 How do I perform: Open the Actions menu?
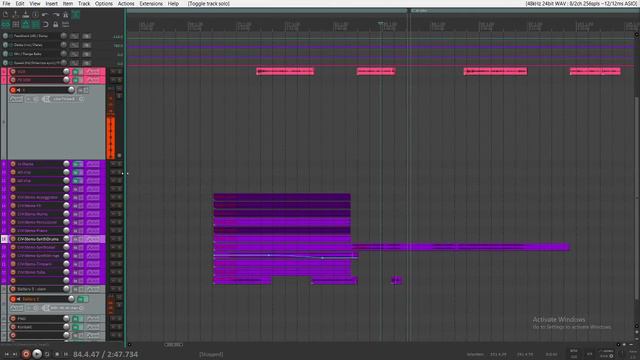[126, 3]
